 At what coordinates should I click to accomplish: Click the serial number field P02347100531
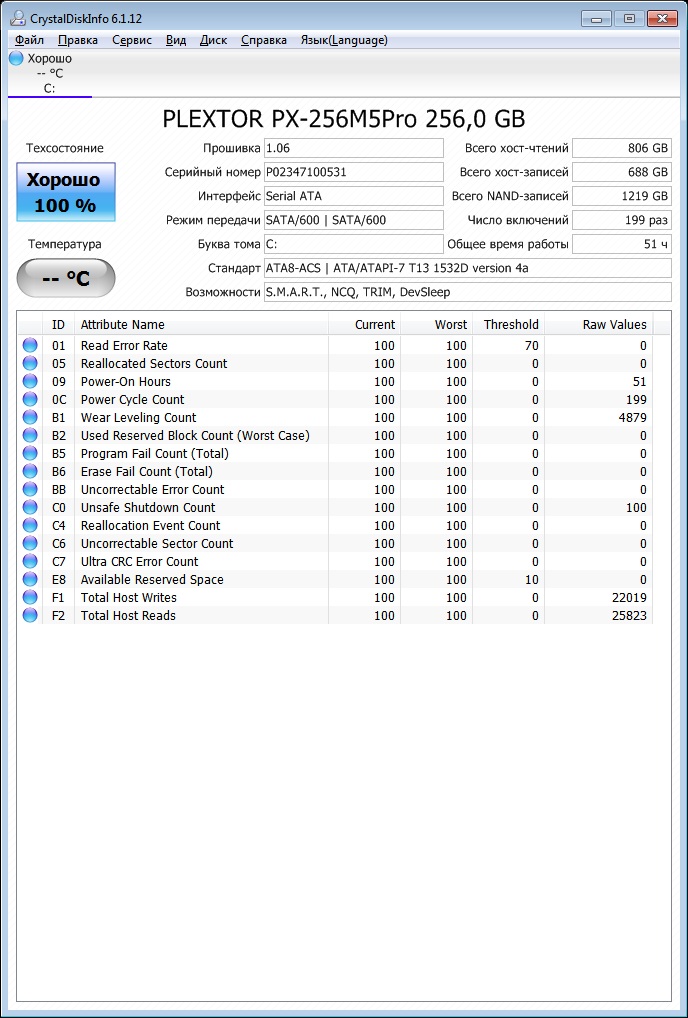(x=354, y=172)
